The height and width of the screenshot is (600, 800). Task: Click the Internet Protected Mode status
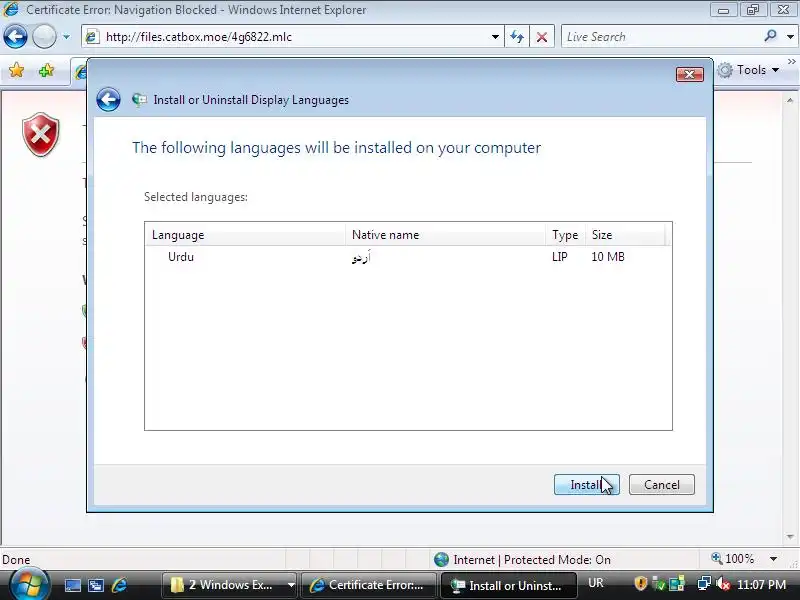522,560
